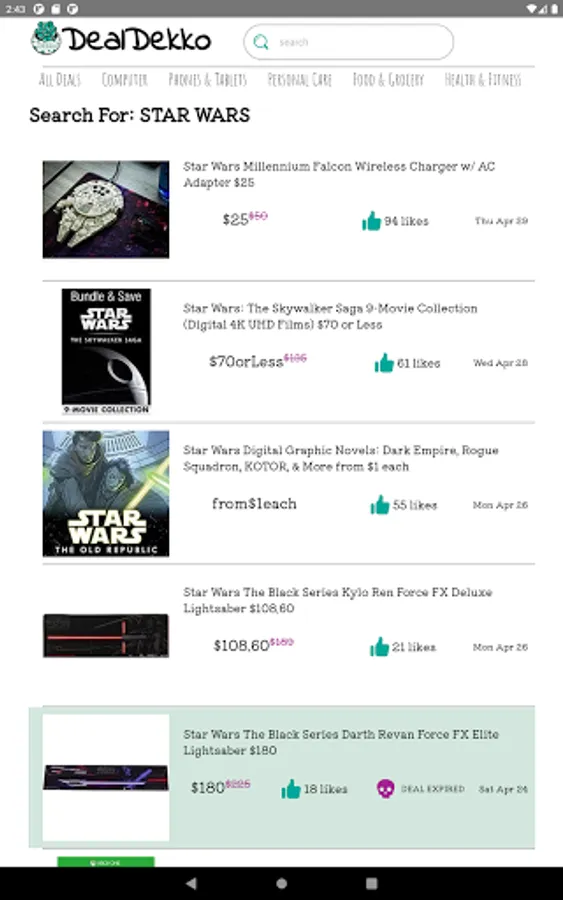The image size is (563, 900).
Task: Tap the Android back button
Action: 192,883
